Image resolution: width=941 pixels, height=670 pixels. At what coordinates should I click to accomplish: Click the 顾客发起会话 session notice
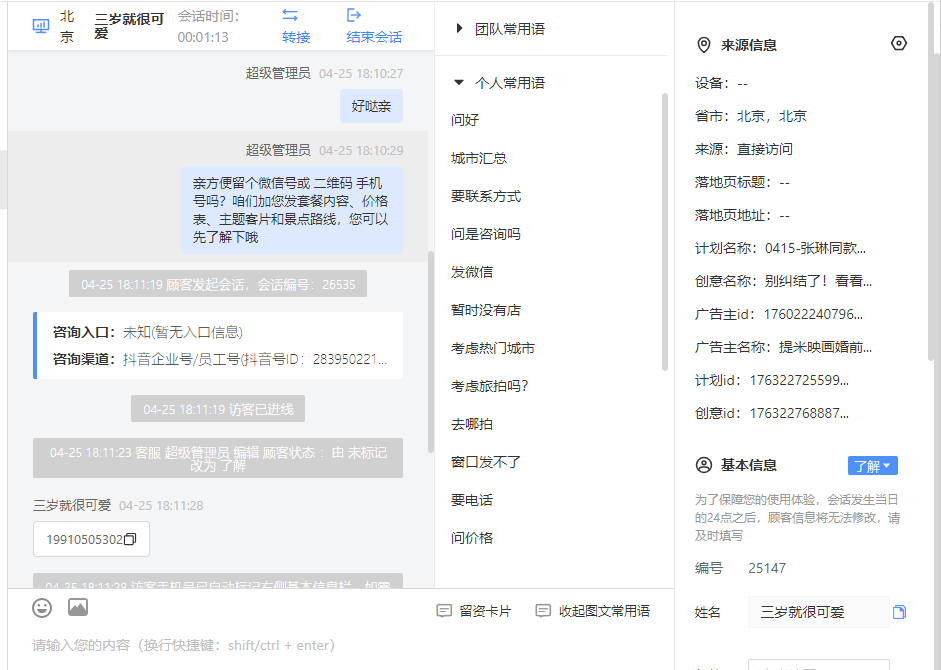218,284
